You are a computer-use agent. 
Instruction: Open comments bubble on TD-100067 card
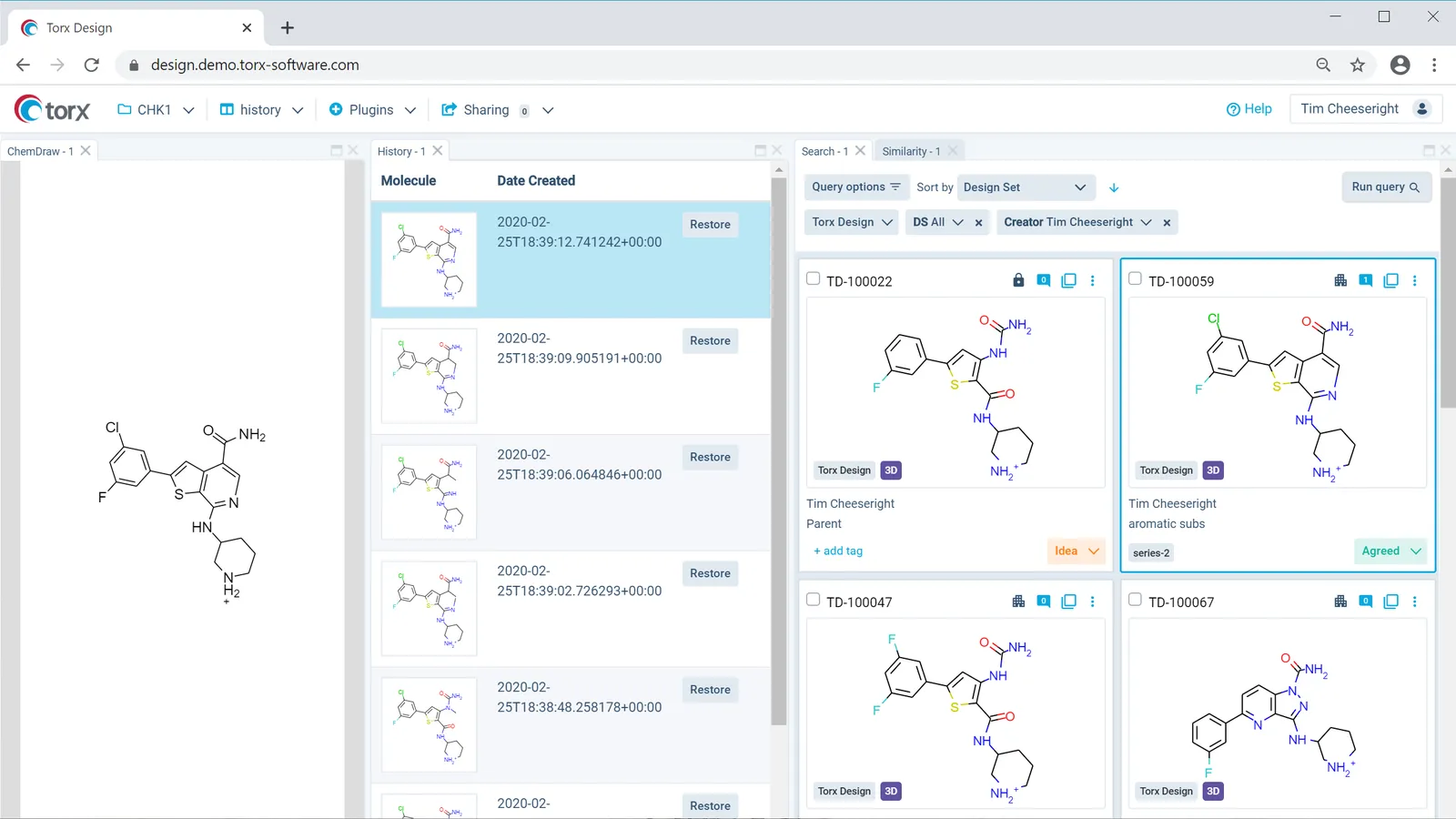tap(1366, 601)
